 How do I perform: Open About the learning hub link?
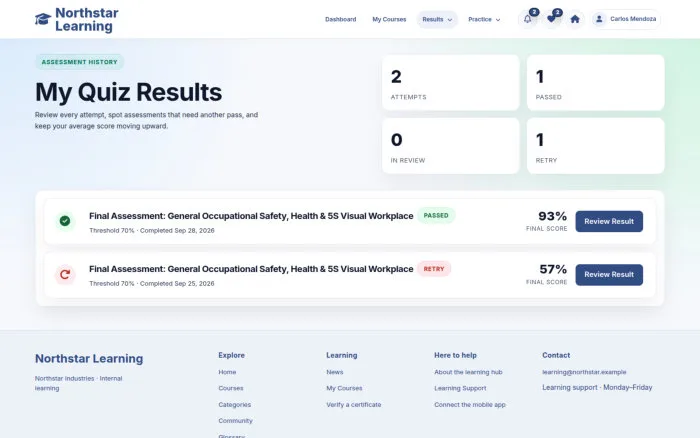click(x=468, y=372)
